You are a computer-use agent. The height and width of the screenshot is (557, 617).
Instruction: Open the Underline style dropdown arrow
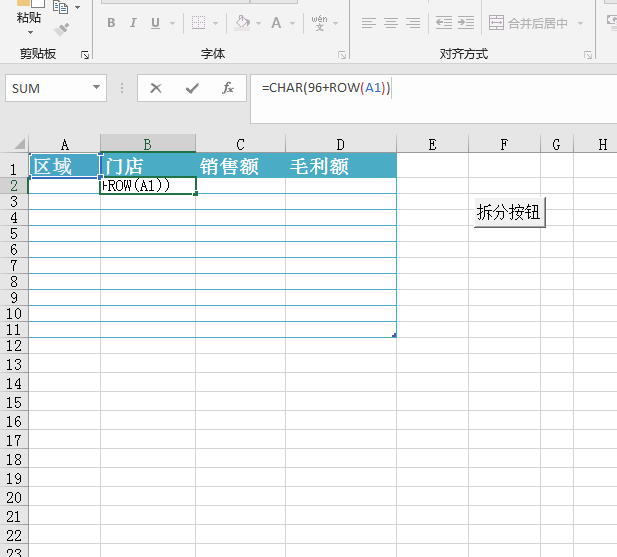[x=172, y=23]
